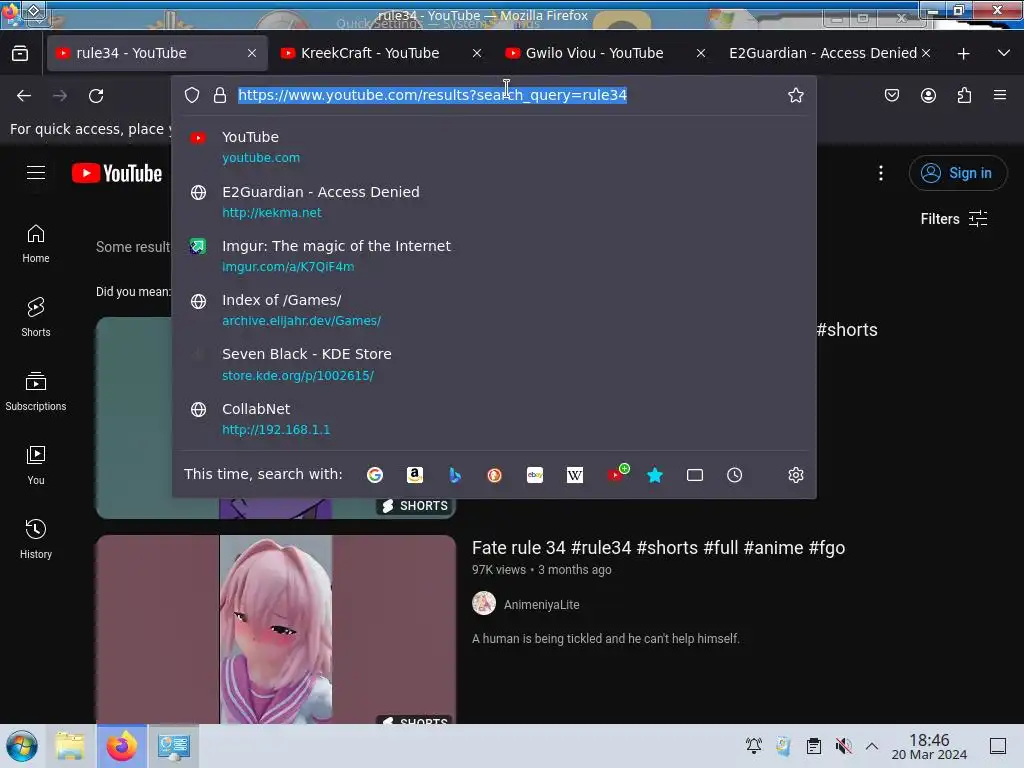Go to the YouTube logo home
This screenshot has width=1024, height=768.
click(117, 173)
